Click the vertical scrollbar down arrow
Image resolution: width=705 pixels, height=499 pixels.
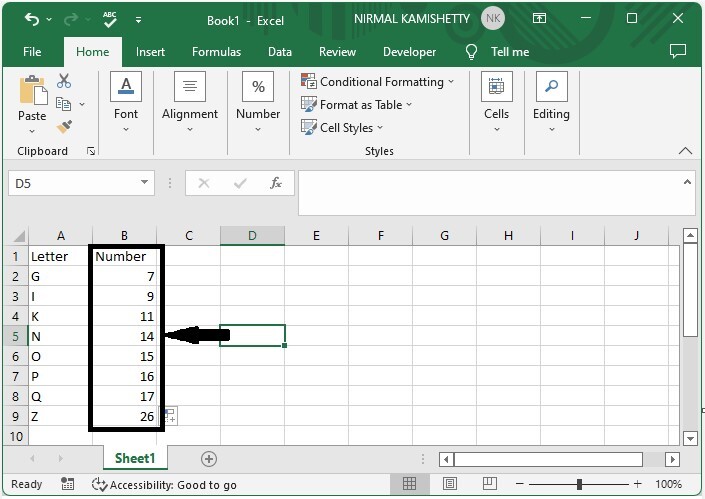coord(690,438)
